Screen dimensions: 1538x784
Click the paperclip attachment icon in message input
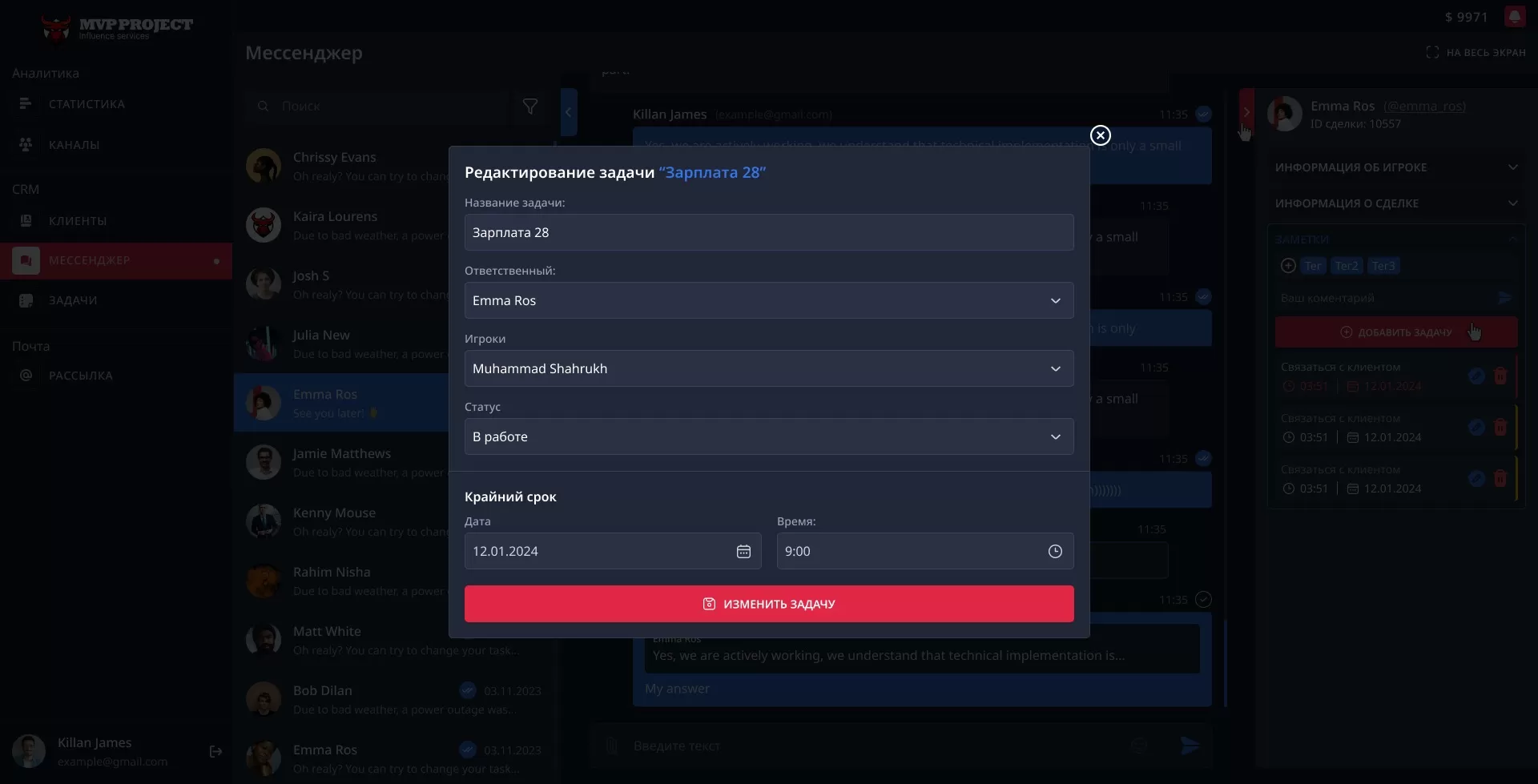coord(611,746)
